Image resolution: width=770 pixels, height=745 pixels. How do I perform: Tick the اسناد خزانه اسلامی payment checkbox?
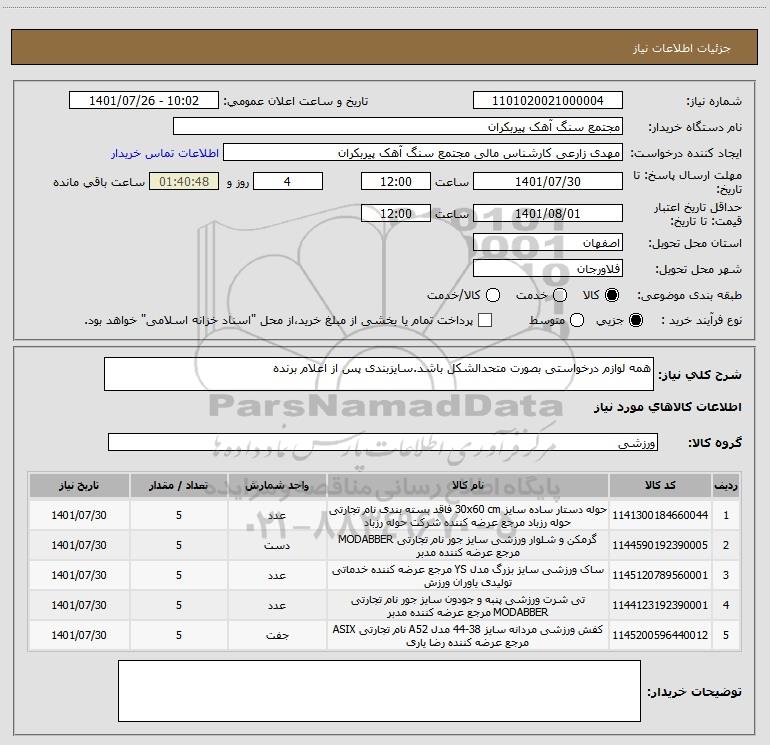pyautogui.click(x=485, y=320)
